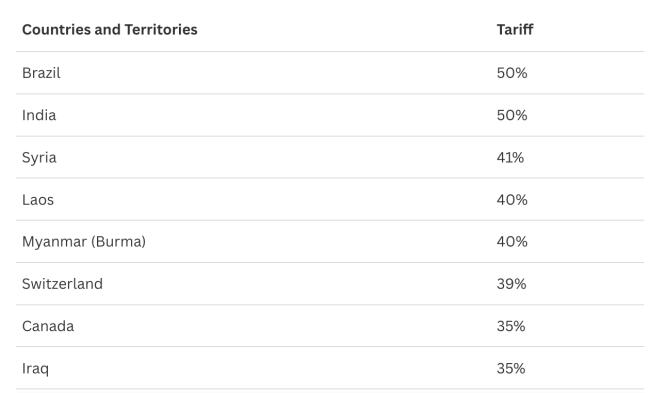This screenshot has width=650, height=393.
Task: Select the Iraq row label
Action: (35, 369)
